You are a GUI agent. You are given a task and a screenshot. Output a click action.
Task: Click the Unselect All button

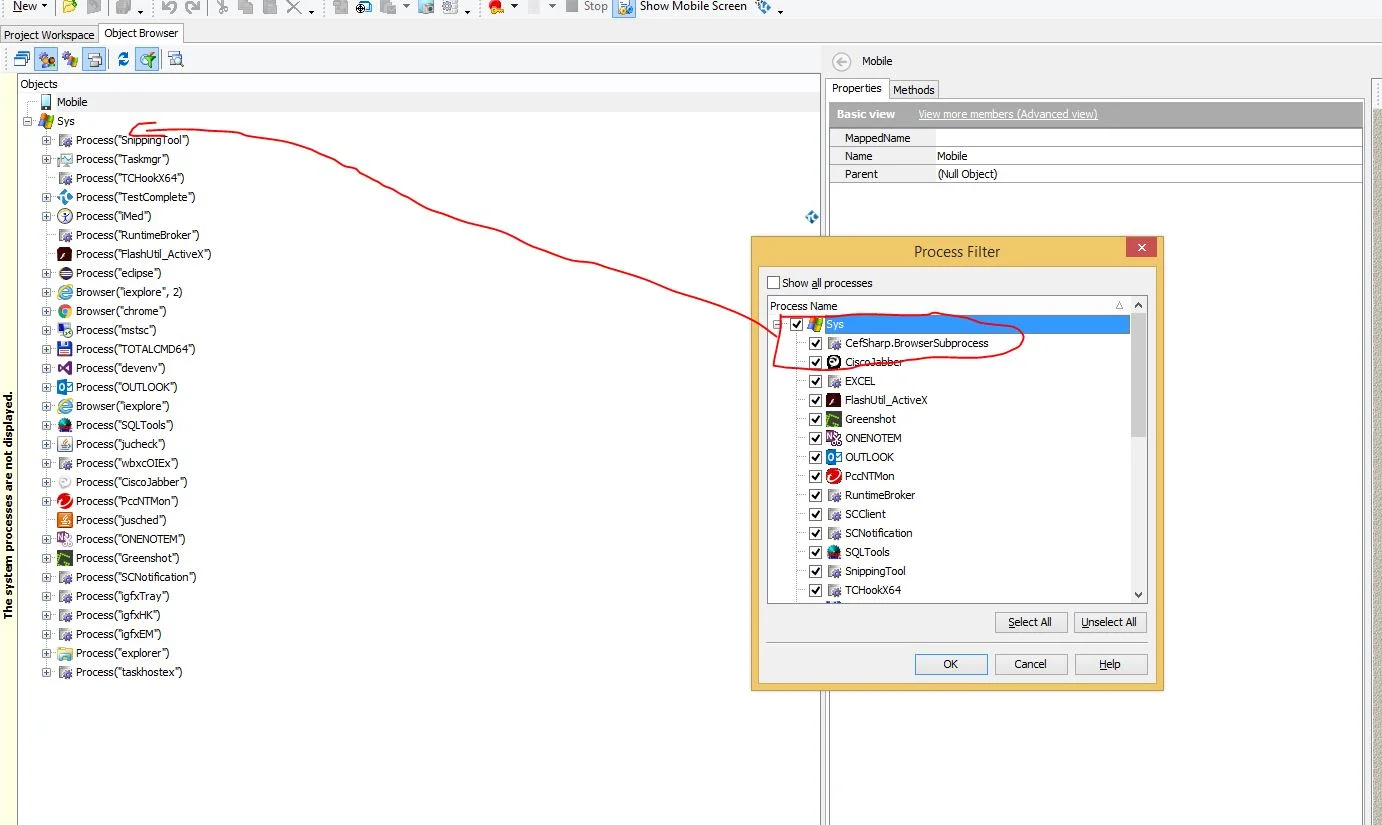[x=1110, y=622]
